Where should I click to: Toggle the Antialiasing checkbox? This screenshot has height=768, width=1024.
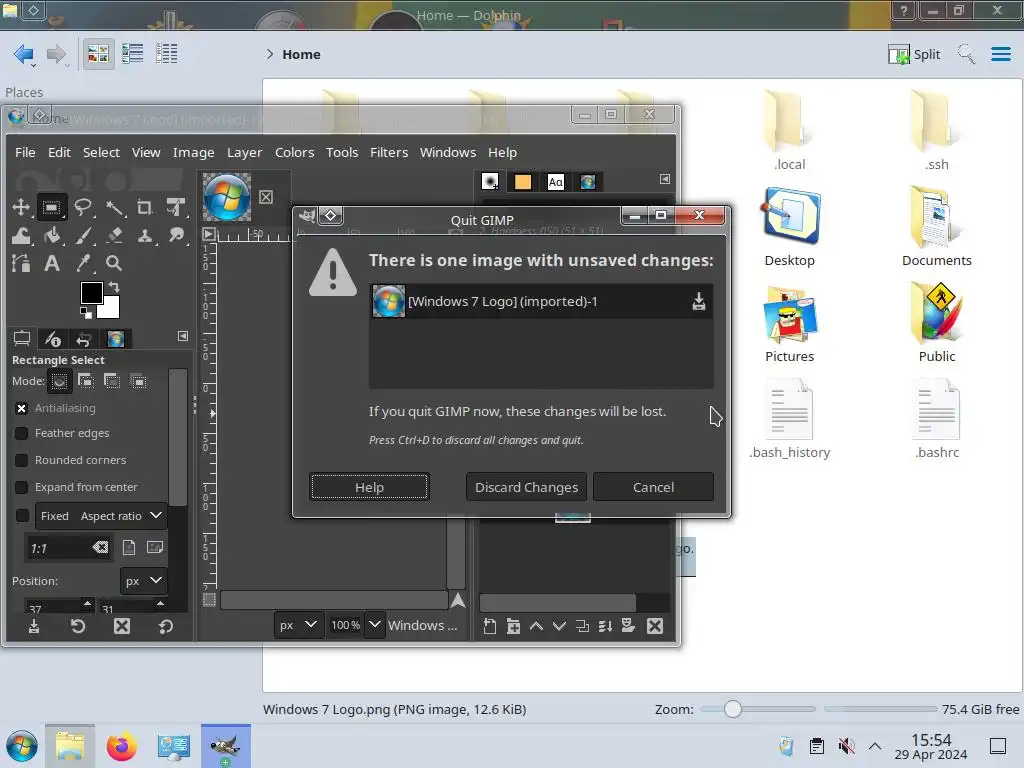[x=22, y=408]
